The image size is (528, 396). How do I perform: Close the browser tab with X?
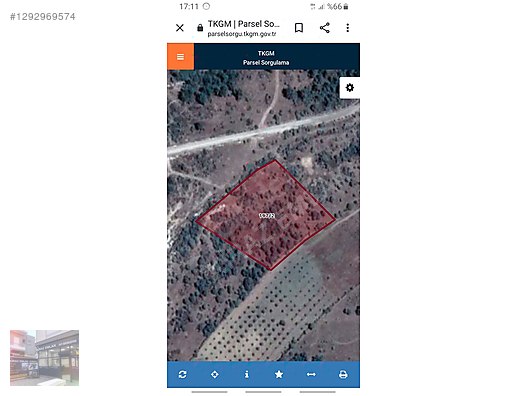coord(180,28)
